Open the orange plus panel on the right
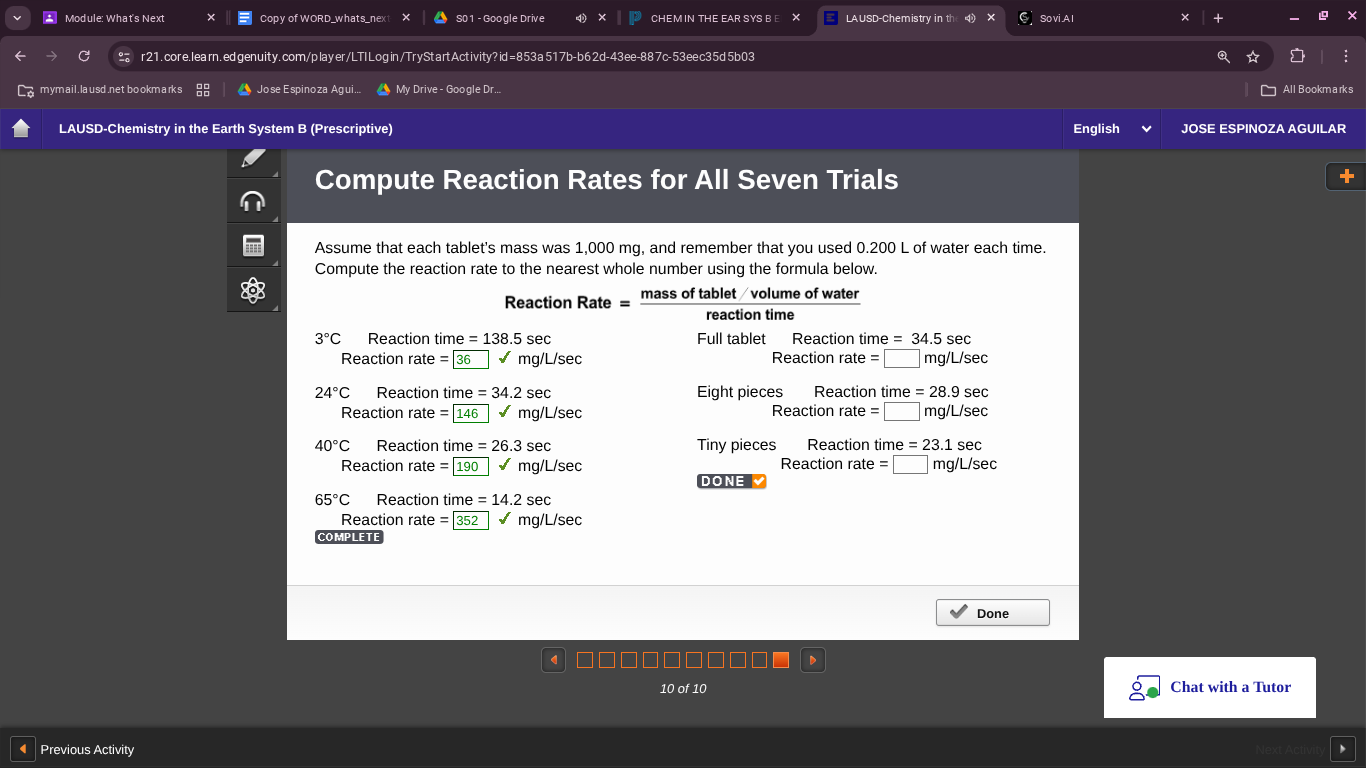This screenshot has height=768, width=1366. click(x=1346, y=176)
